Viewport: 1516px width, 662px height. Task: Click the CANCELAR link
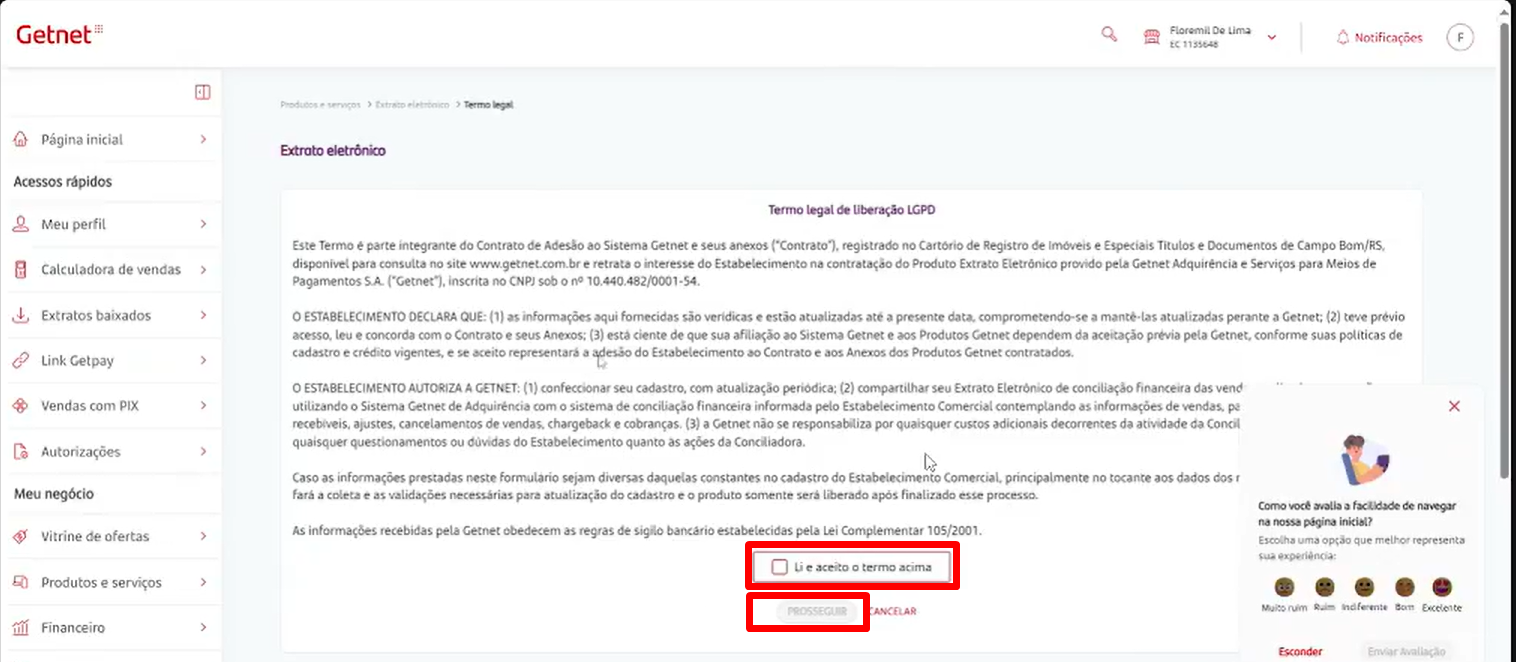pos(892,611)
